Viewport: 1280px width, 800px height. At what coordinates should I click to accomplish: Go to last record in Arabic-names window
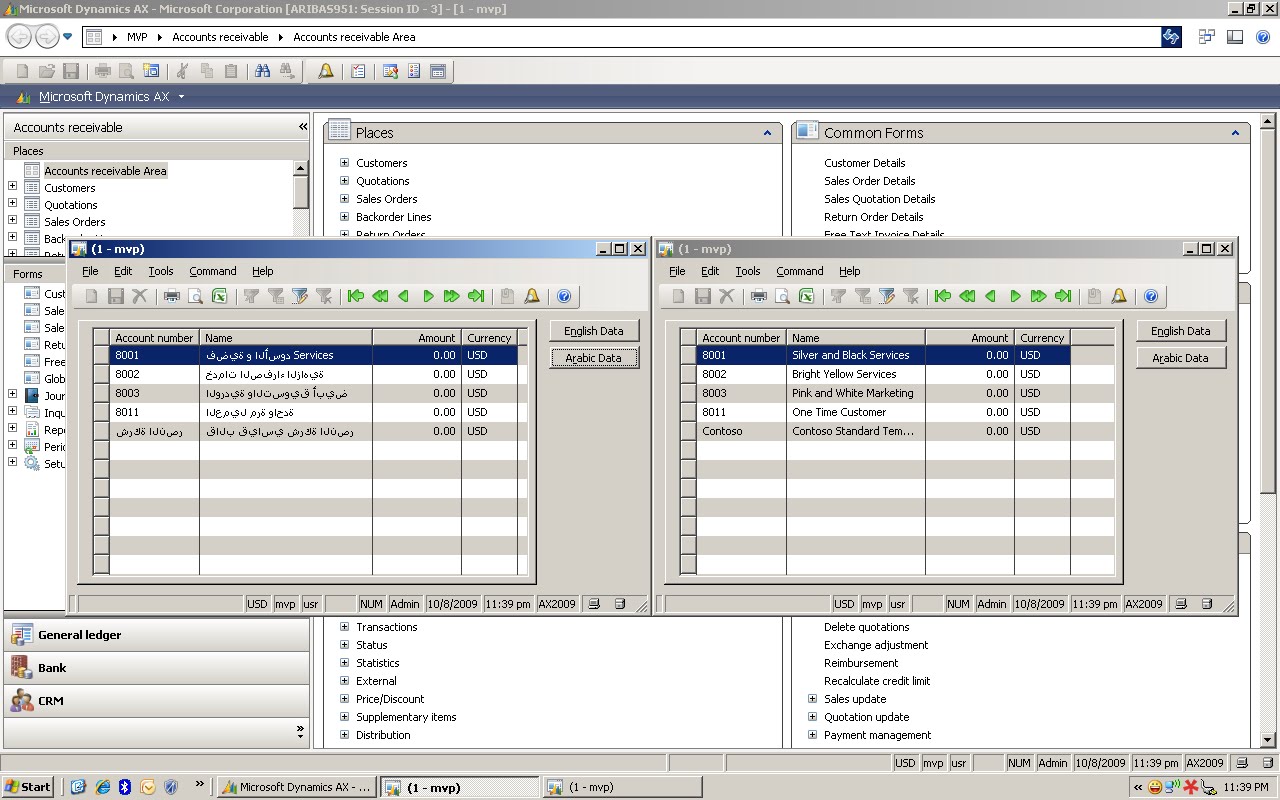(476, 296)
